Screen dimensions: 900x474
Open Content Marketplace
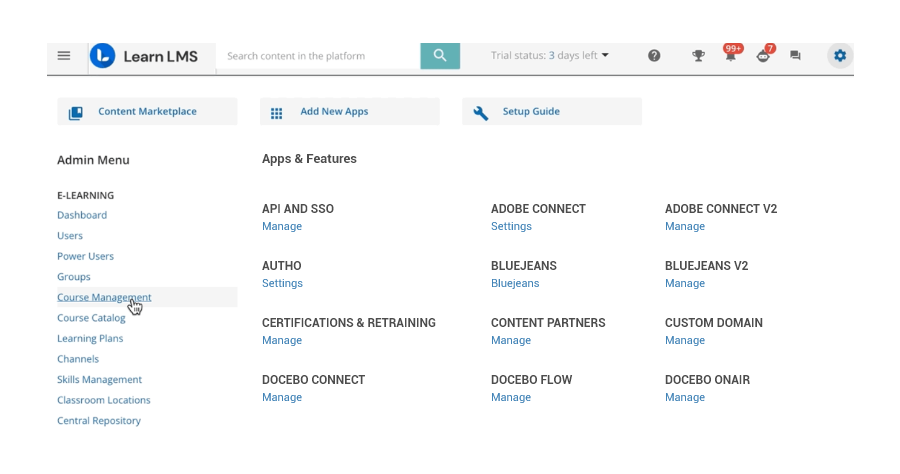(147, 111)
